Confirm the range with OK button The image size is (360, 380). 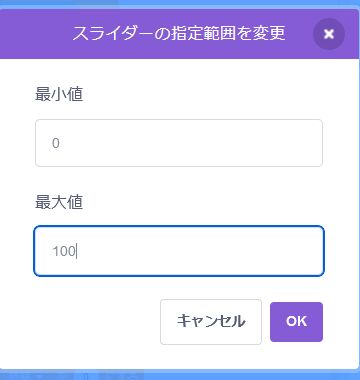(x=296, y=322)
